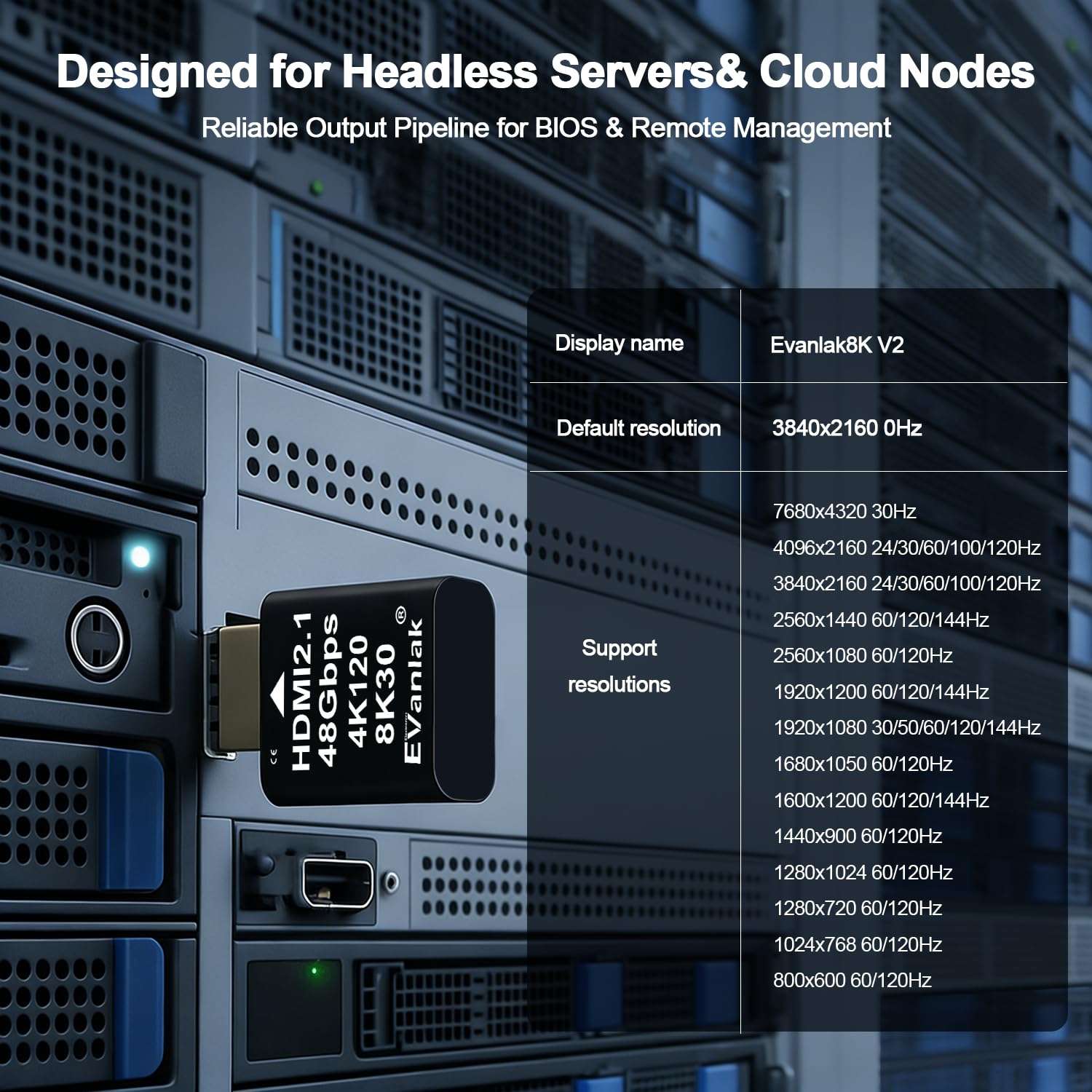Select the 800x600 60/120Hz entry
Viewport: 1092px width, 1092px height.
click(x=852, y=980)
